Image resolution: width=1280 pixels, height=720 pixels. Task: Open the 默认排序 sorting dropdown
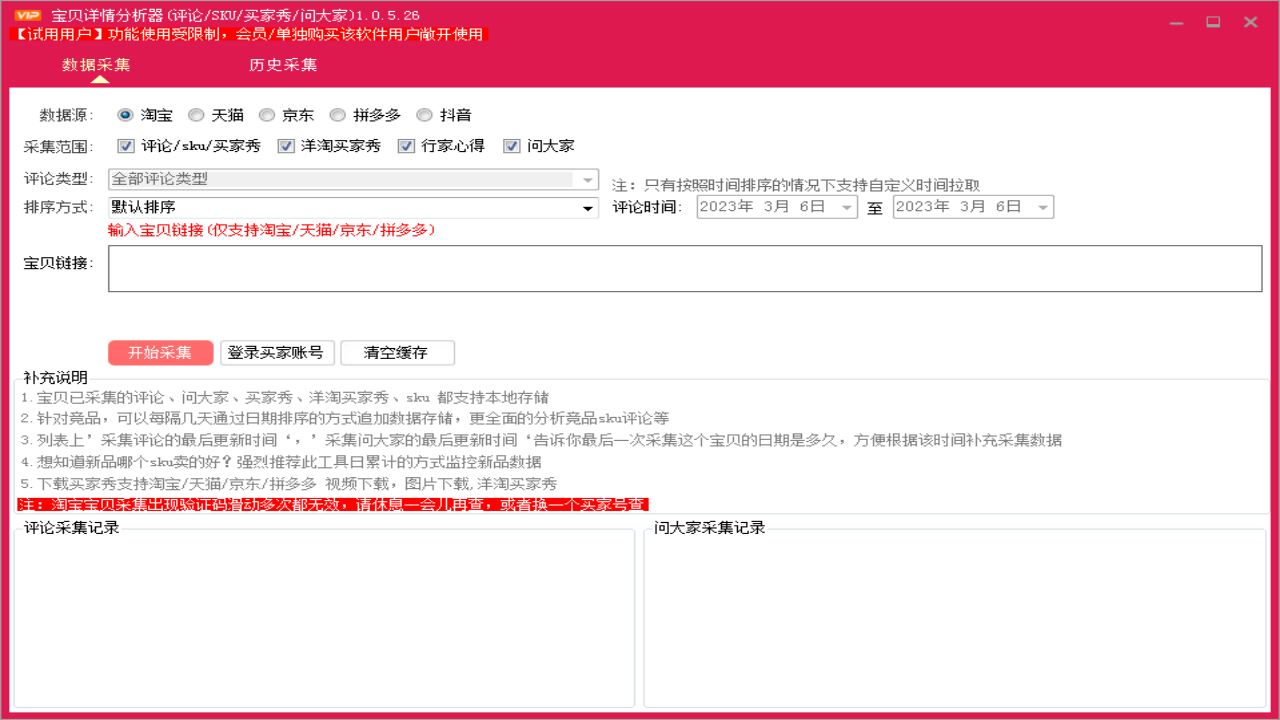[586, 208]
